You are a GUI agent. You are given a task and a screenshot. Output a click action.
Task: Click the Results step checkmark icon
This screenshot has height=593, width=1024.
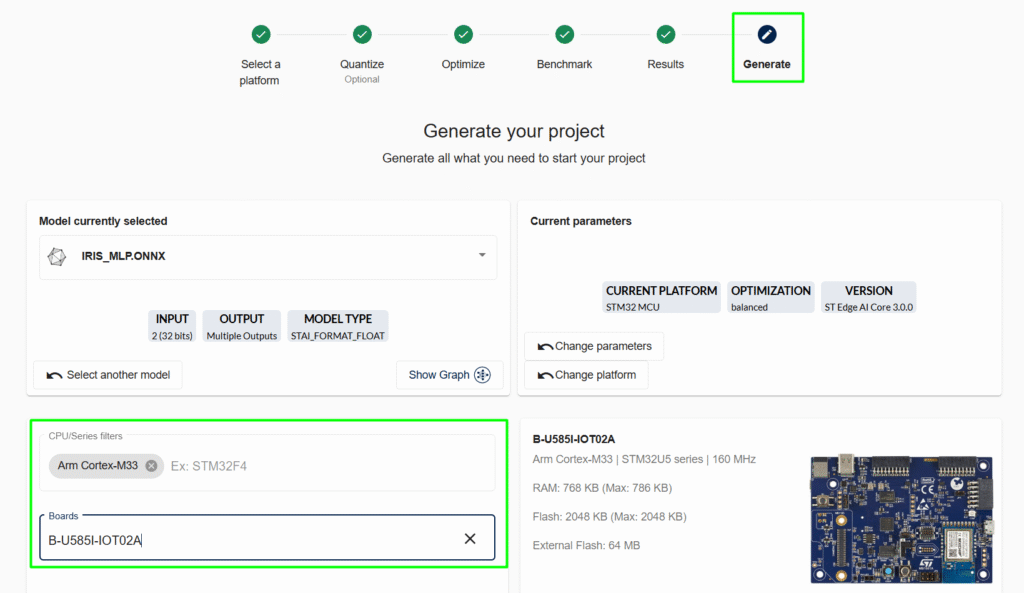665,34
